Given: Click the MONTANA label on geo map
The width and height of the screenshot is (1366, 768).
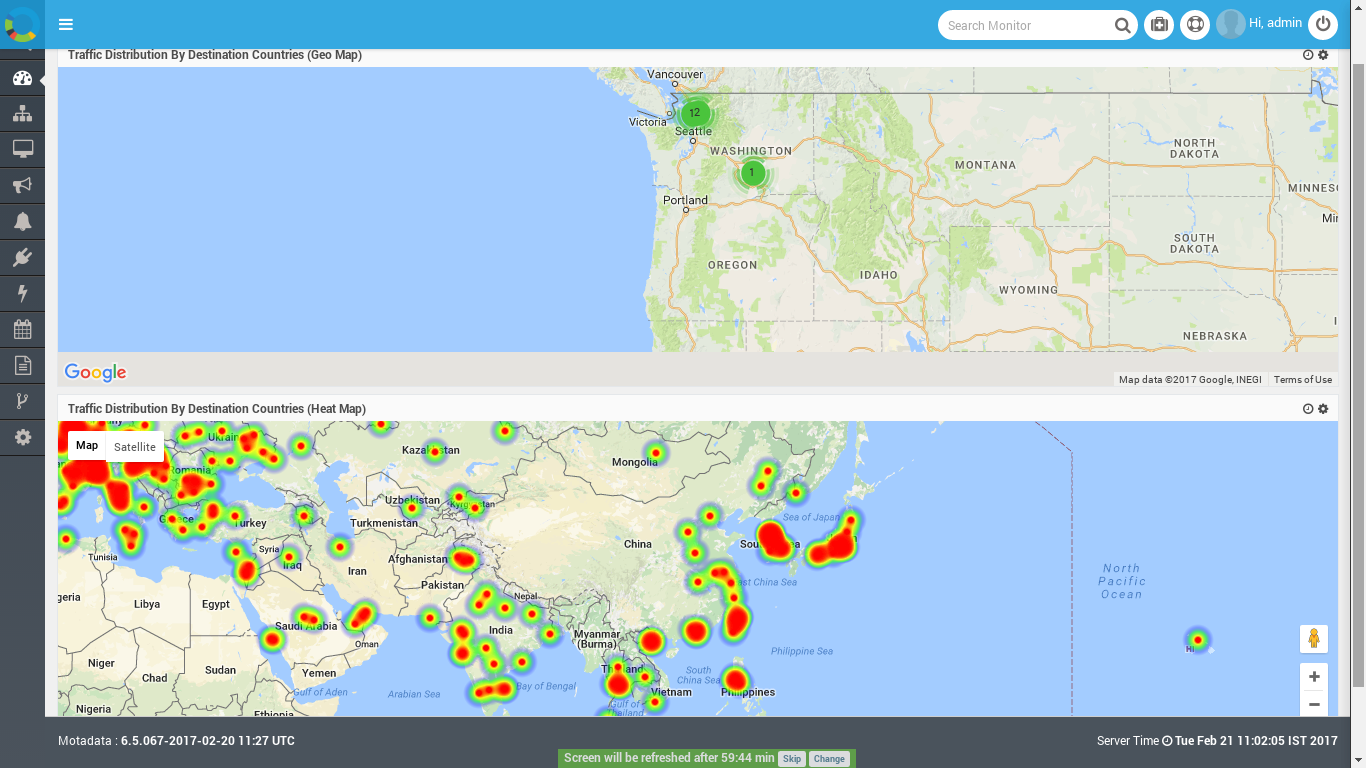Looking at the screenshot, I should (985, 165).
